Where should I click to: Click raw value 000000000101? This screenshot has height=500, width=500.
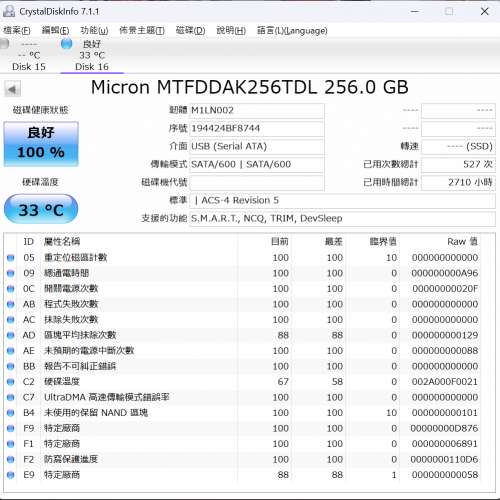[x=445, y=413]
